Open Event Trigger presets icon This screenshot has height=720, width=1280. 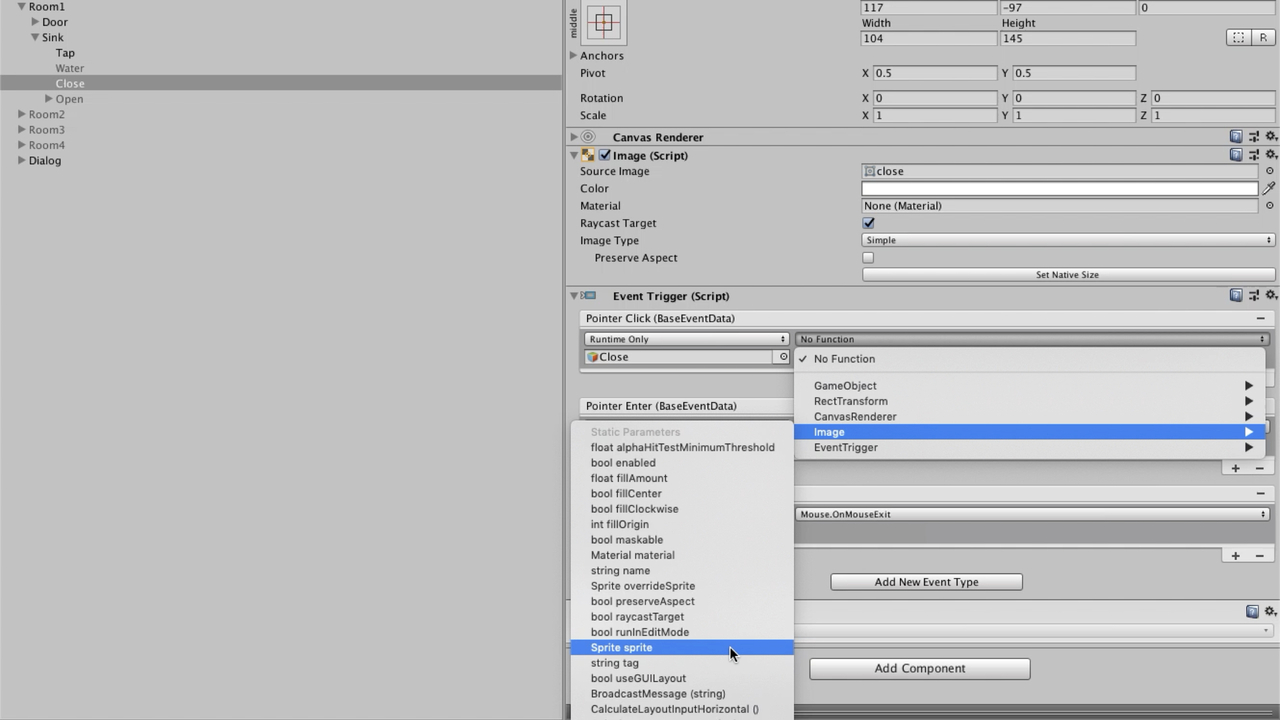(x=1254, y=296)
